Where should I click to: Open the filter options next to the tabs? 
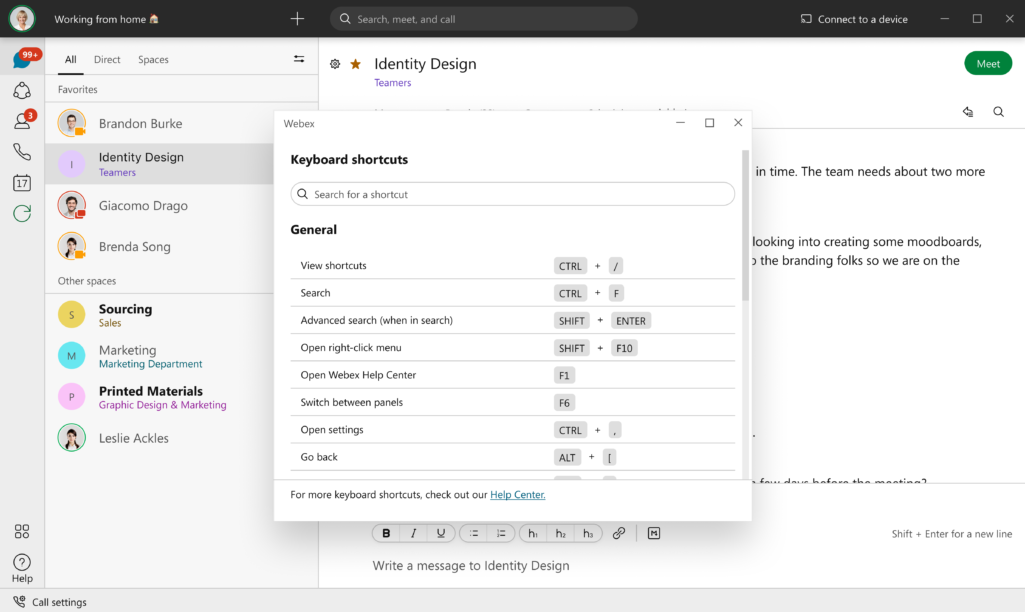(x=298, y=59)
